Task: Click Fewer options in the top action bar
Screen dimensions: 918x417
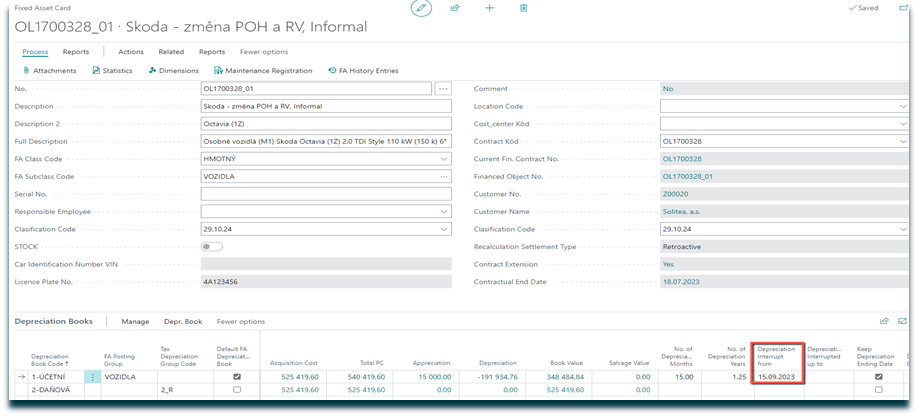Action: coord(264,51)
